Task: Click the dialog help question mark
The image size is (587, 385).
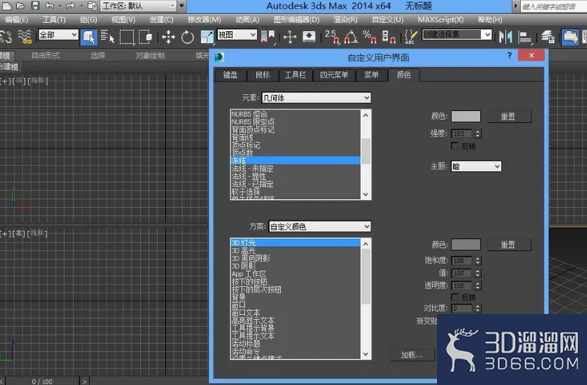Action: (x=509, y=55)
